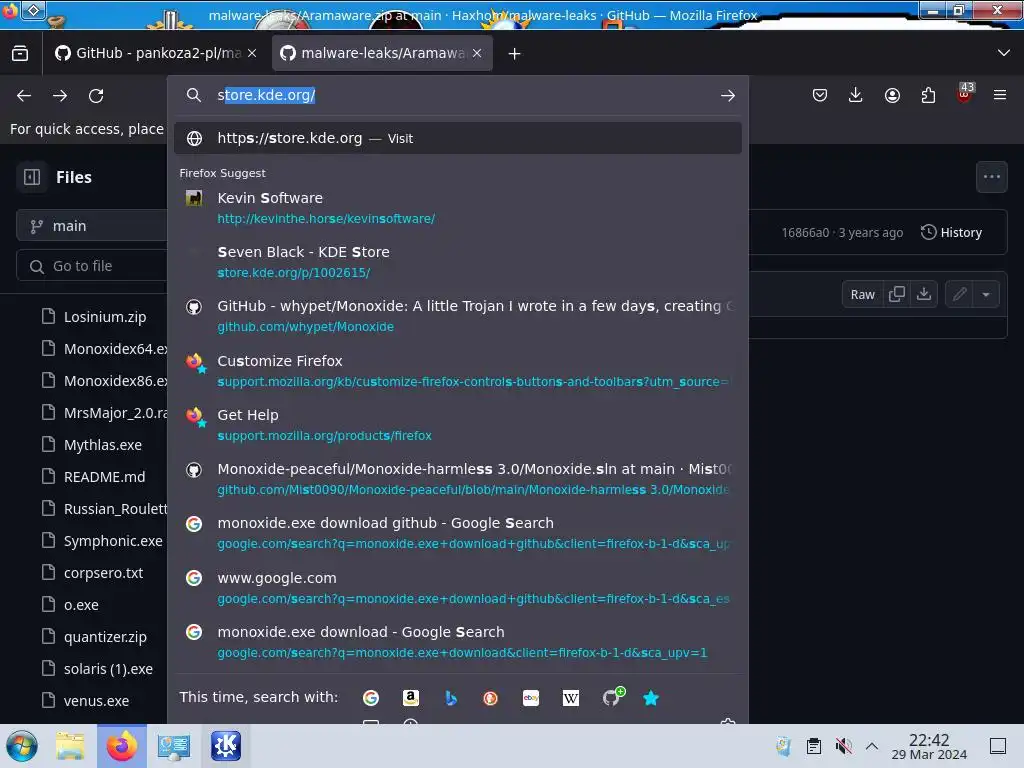Search this time with eBay
This screenshot has width=1024, height=768.
(531, 698)
